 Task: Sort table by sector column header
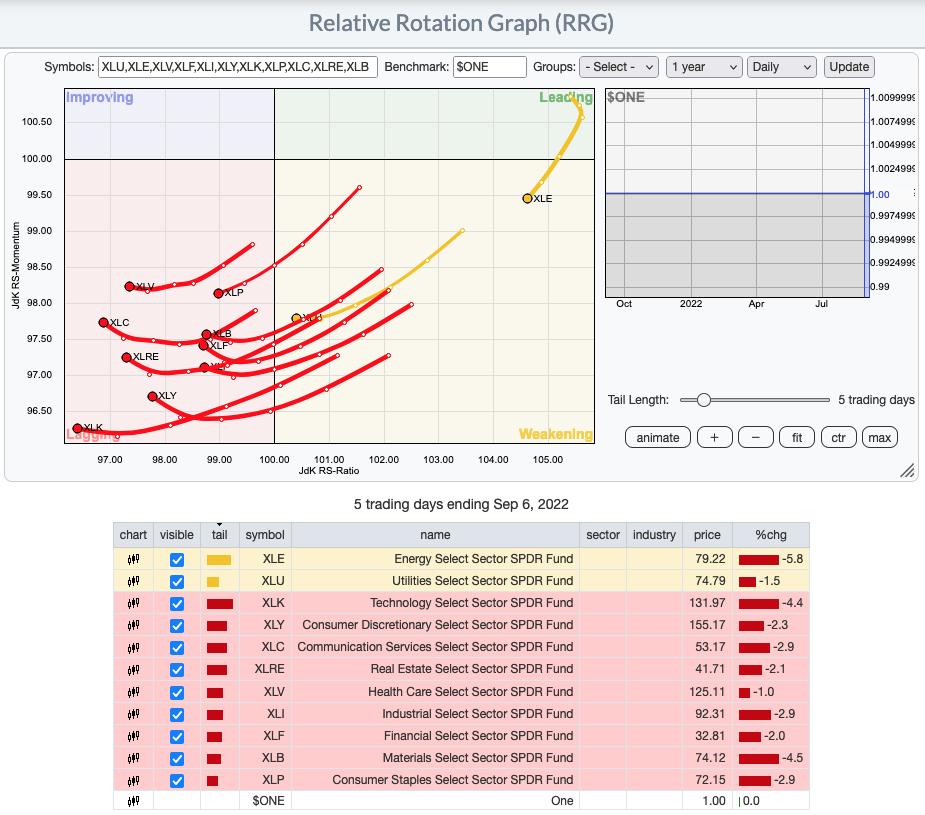(603, 535)
